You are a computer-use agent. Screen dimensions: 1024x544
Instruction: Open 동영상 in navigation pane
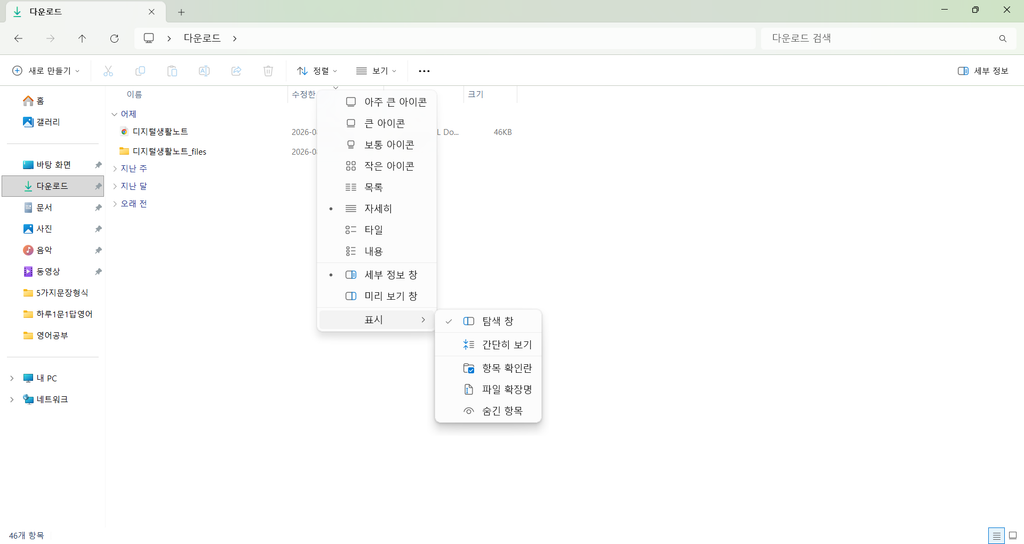click(48, 271)
